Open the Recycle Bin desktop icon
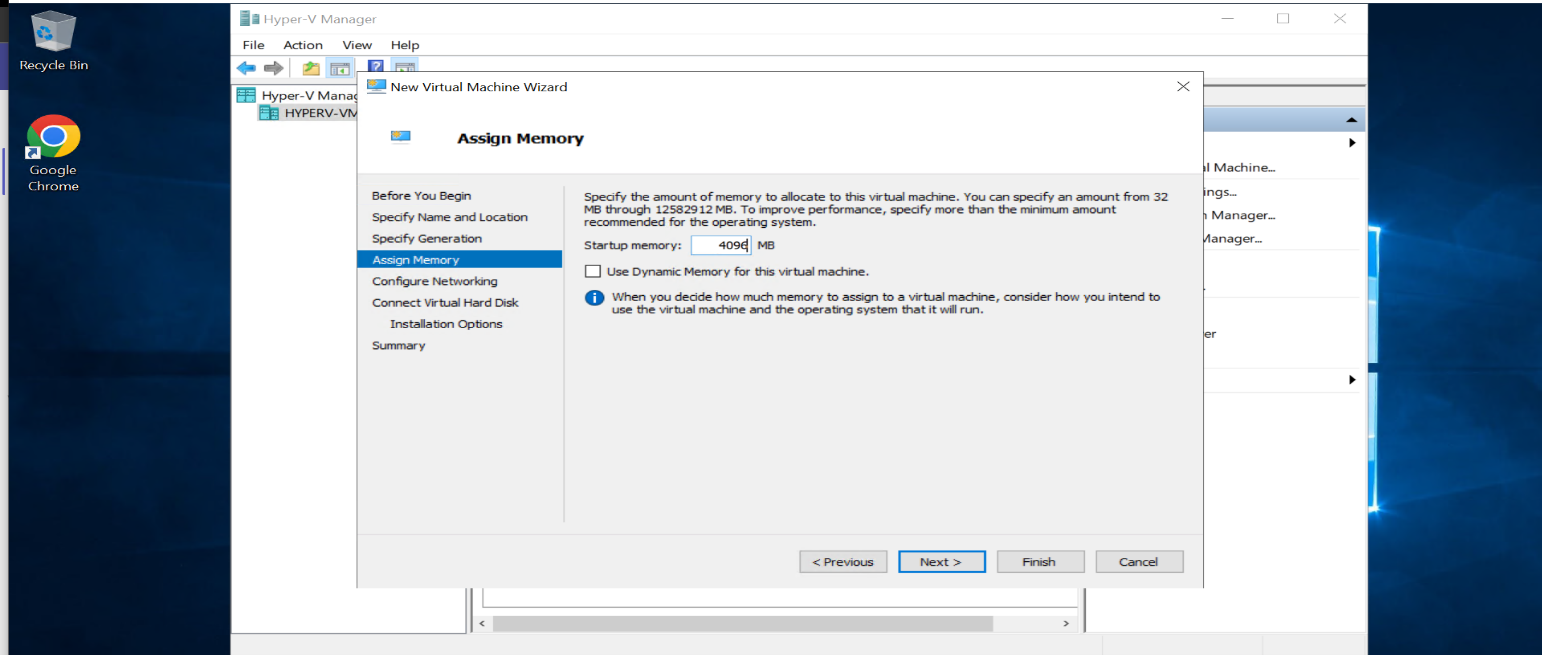 click(53, 41)
